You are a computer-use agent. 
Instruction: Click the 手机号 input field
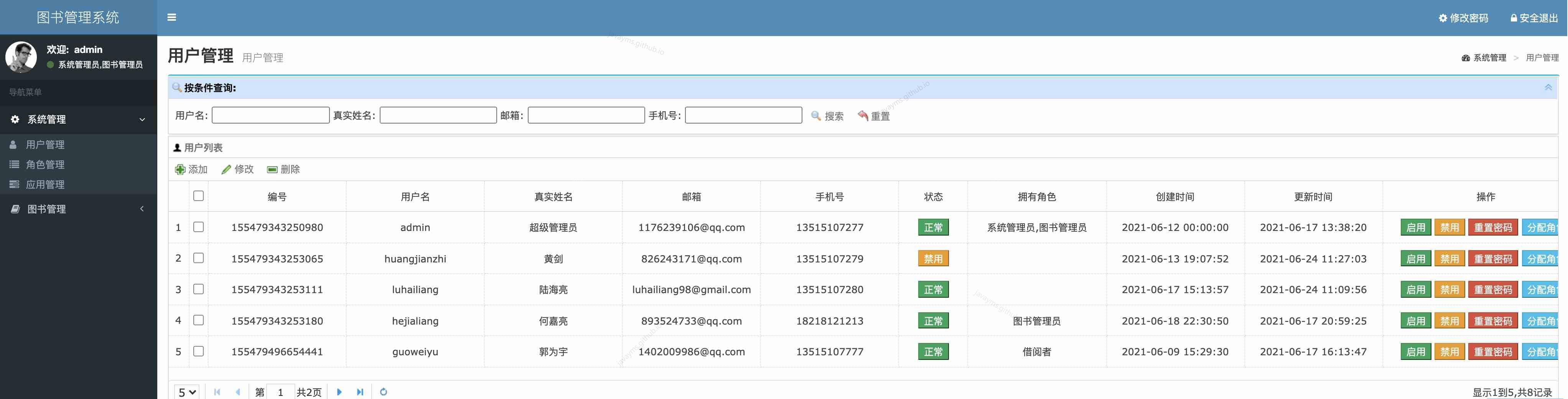(743, 115)
